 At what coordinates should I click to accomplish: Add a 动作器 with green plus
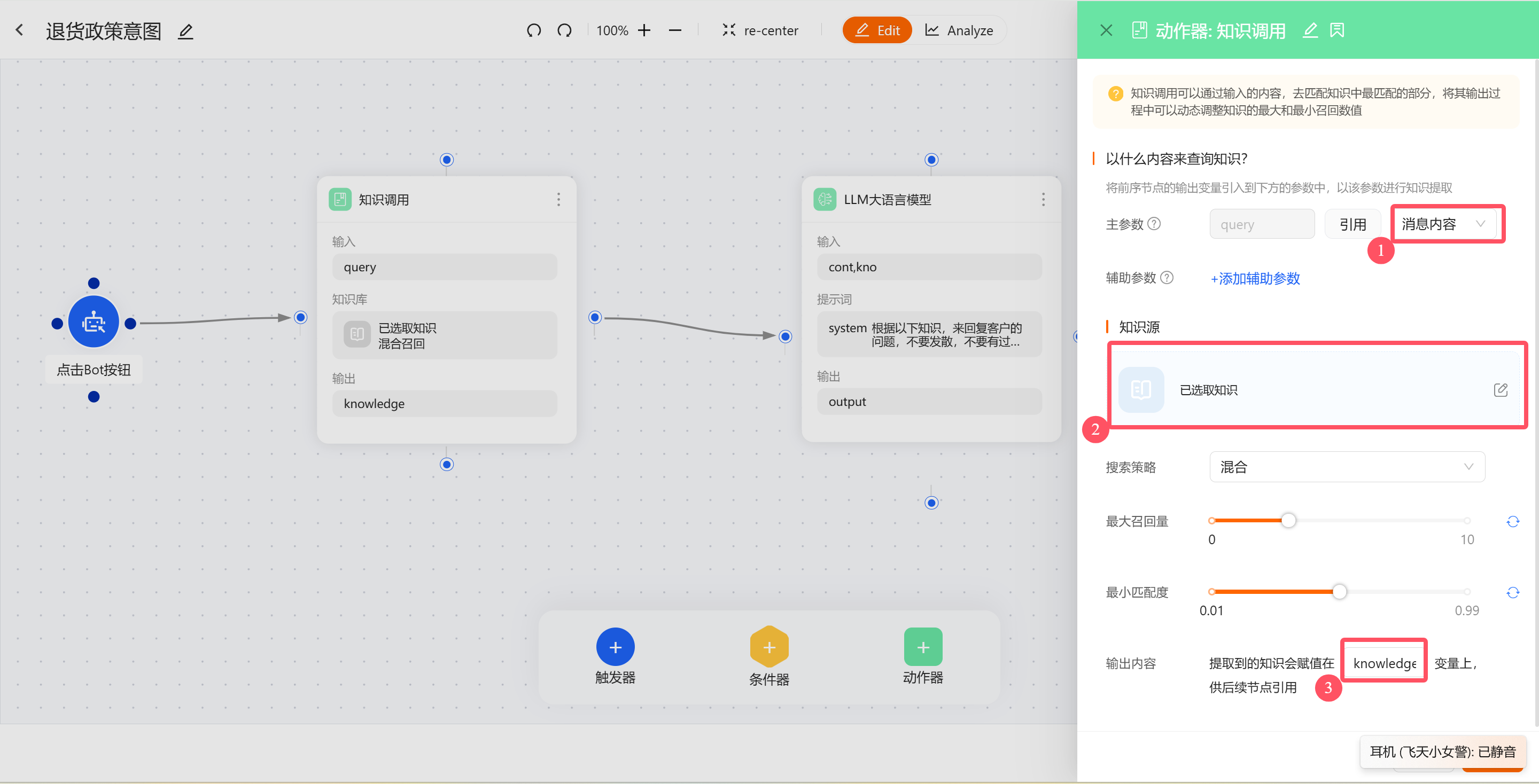pyautogui.click(x=922, y=647)
